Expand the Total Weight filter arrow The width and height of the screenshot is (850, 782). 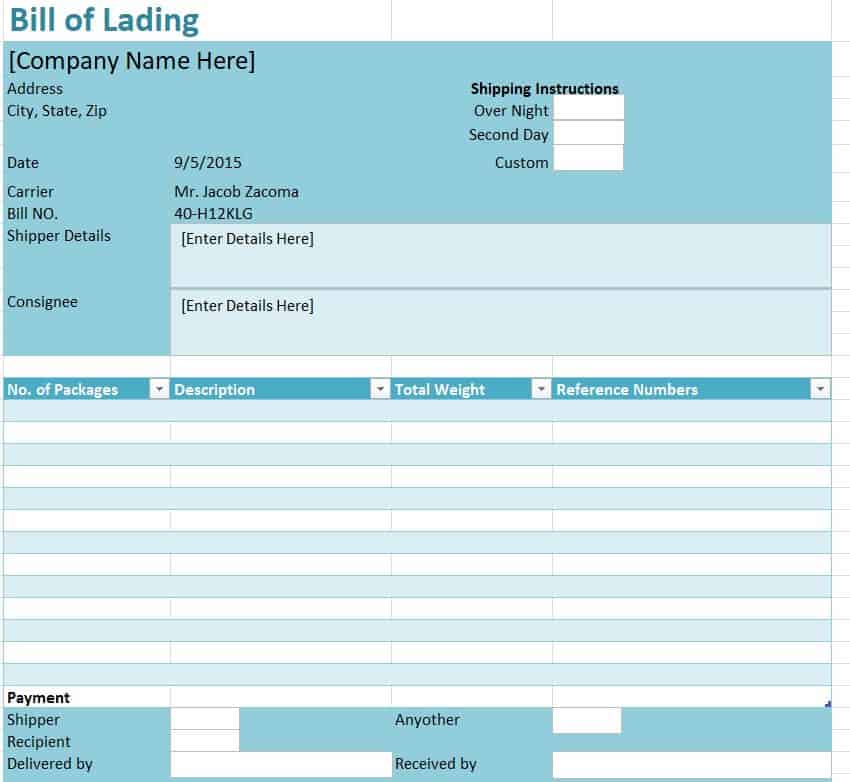tap(541, 390)
